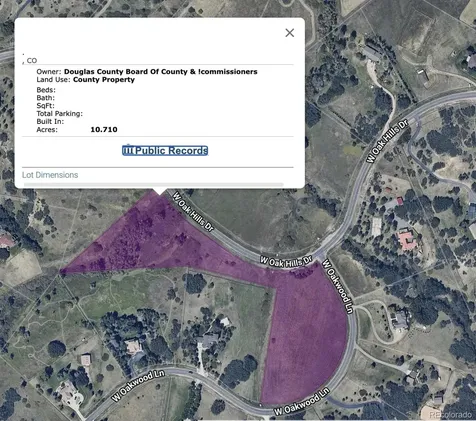Image resolution: width=476 pixels, height=421 pixels.
Task: Click the W Oak Hills Dr label just below popup
Action: click(193, 212)
